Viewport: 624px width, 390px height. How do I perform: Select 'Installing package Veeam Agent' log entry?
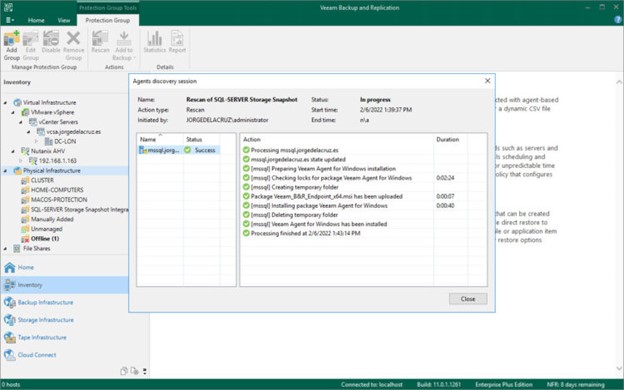[319, 206]
